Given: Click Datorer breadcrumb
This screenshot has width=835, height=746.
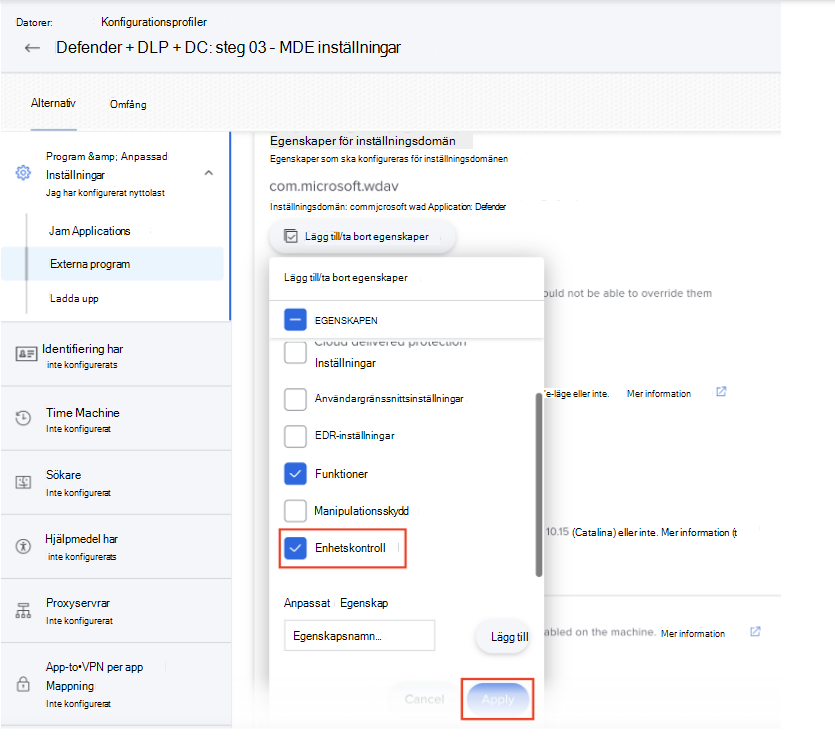Looking at the screenshot, I should (x=34, y=22).
